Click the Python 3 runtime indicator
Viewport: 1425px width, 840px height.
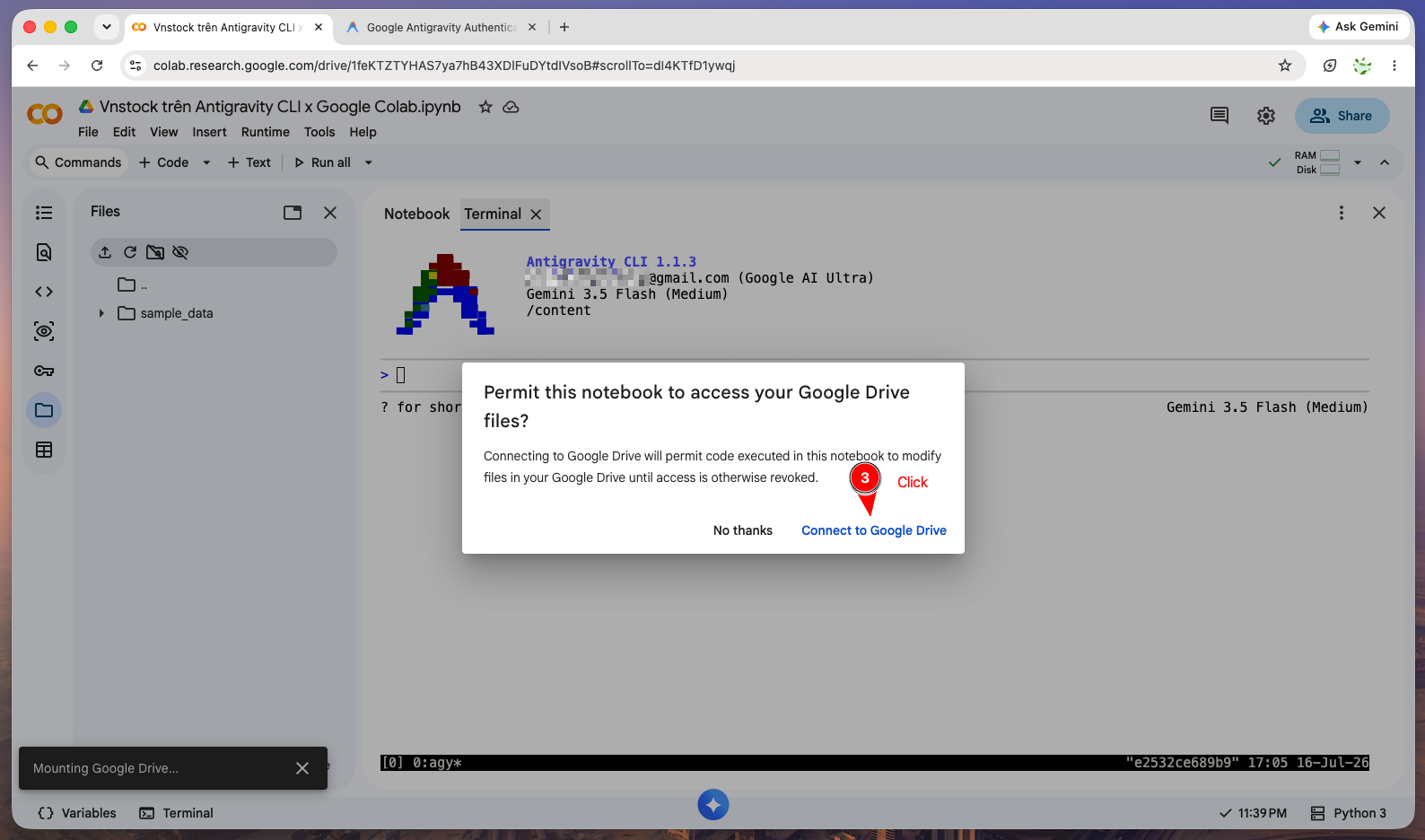(x=1349, y=813)
